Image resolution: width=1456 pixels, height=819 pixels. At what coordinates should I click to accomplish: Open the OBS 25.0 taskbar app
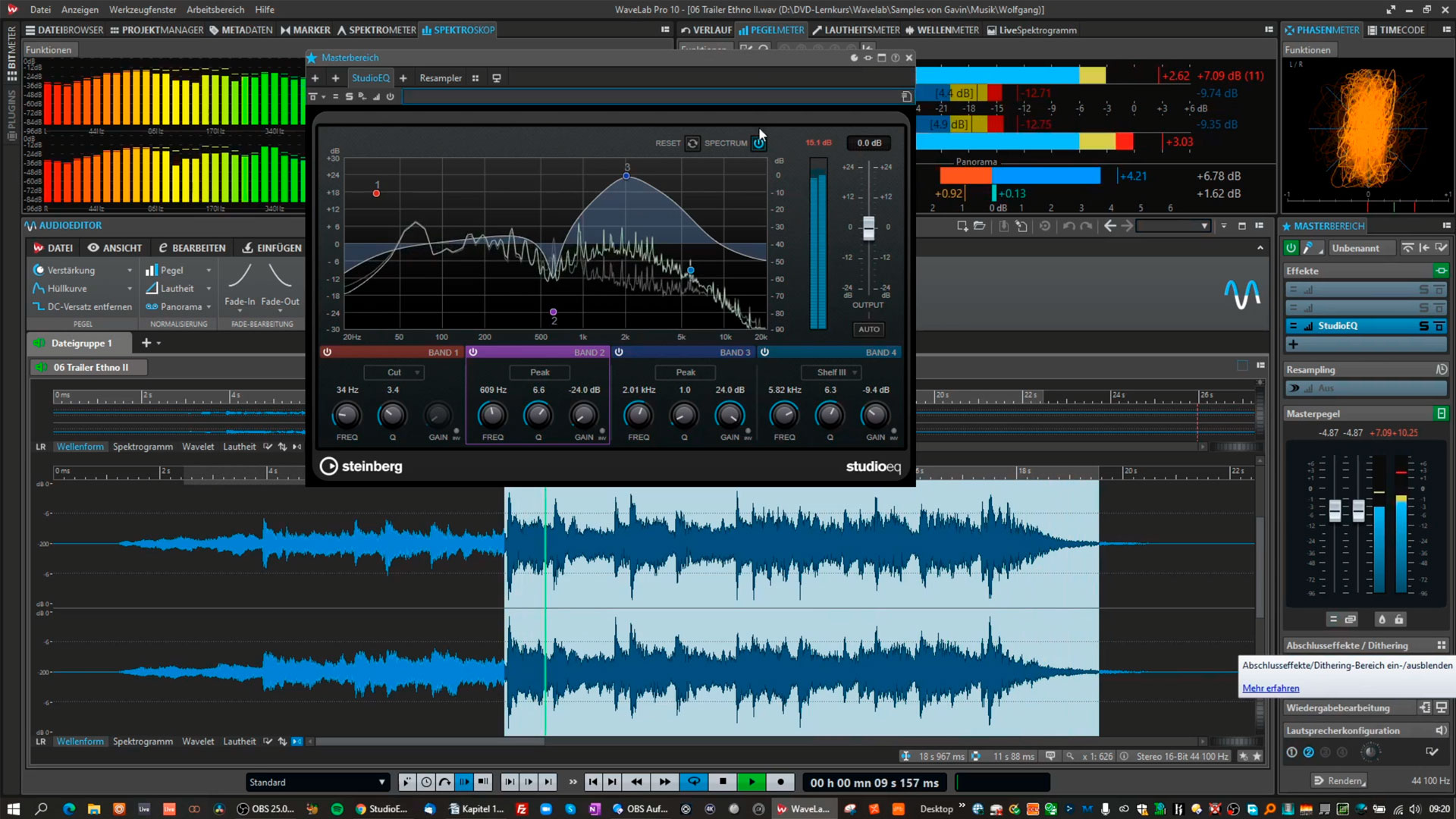(x=265, y=809)
